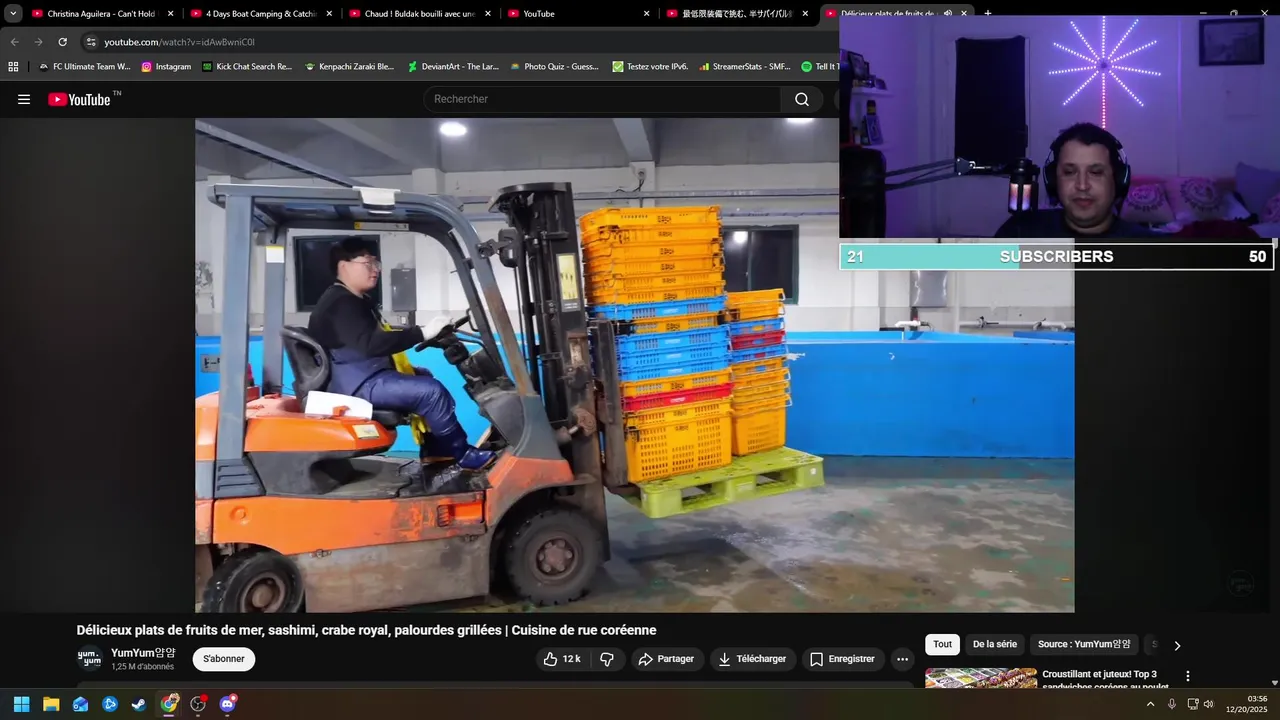1280x720 pixels.
Task: Open the YouTube hamburger guide menu
Action: click(24, 99)
